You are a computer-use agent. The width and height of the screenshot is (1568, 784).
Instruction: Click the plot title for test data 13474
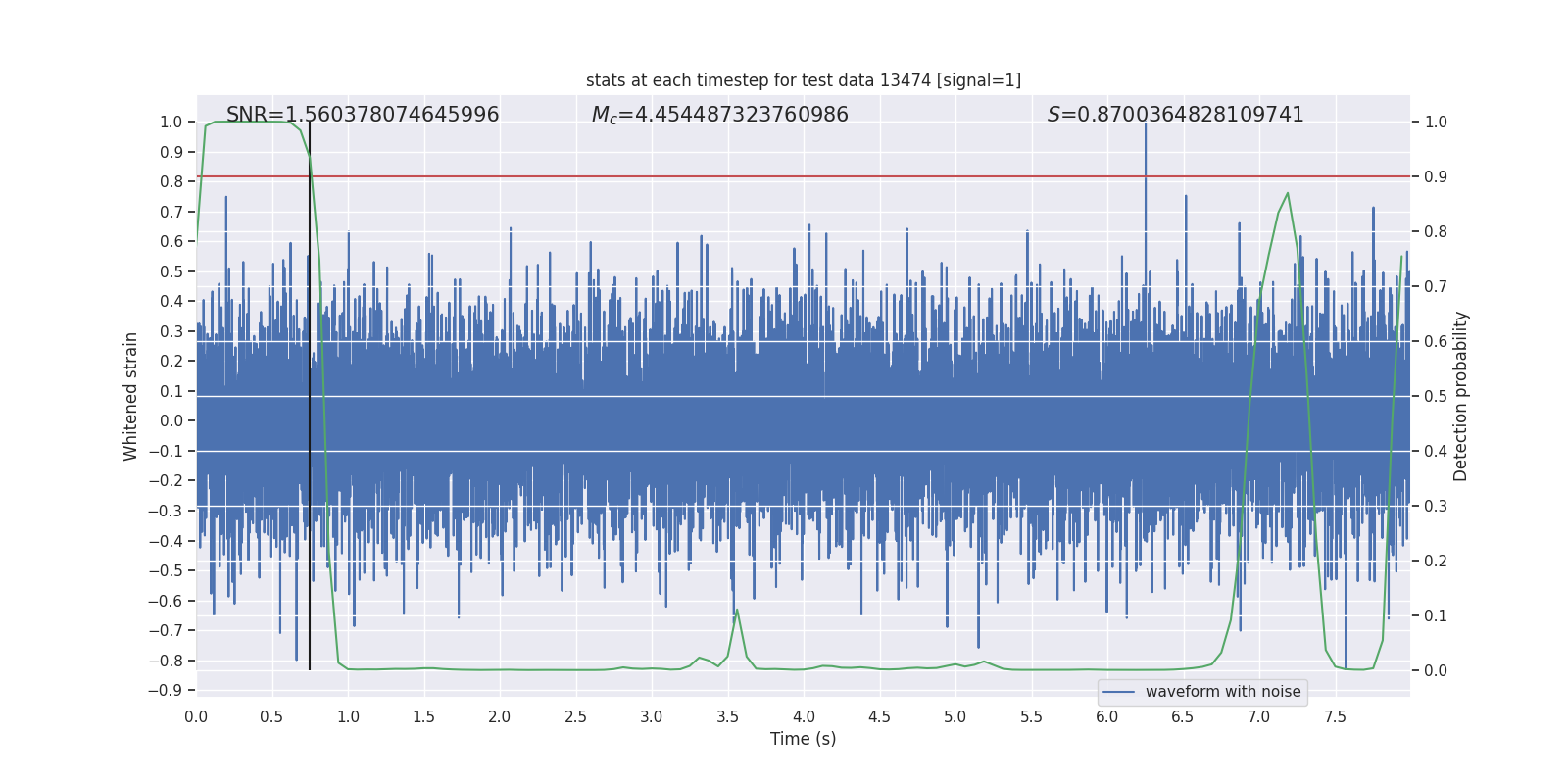click(x=803, y=80)
